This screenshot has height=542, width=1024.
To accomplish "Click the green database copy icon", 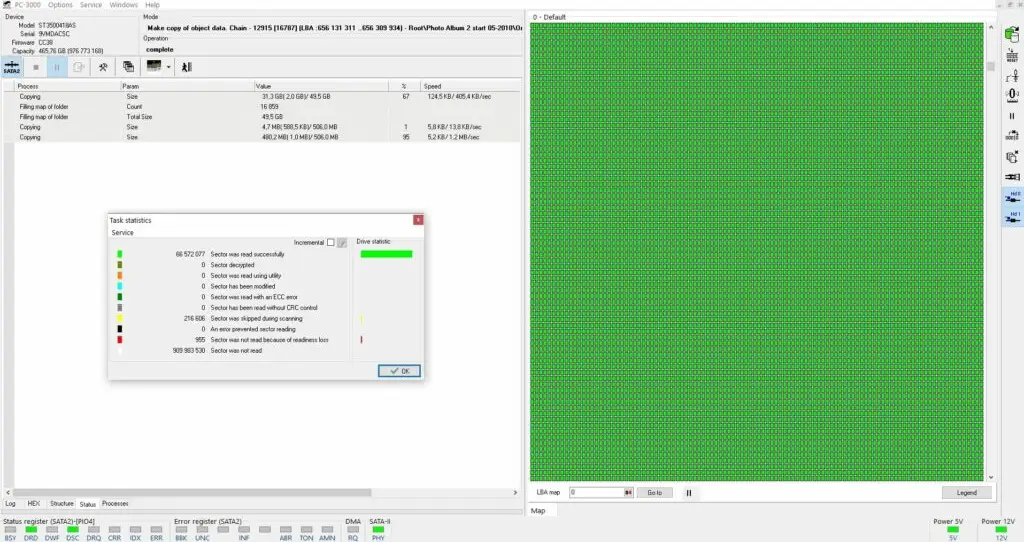I will (x=1012, y=34).
